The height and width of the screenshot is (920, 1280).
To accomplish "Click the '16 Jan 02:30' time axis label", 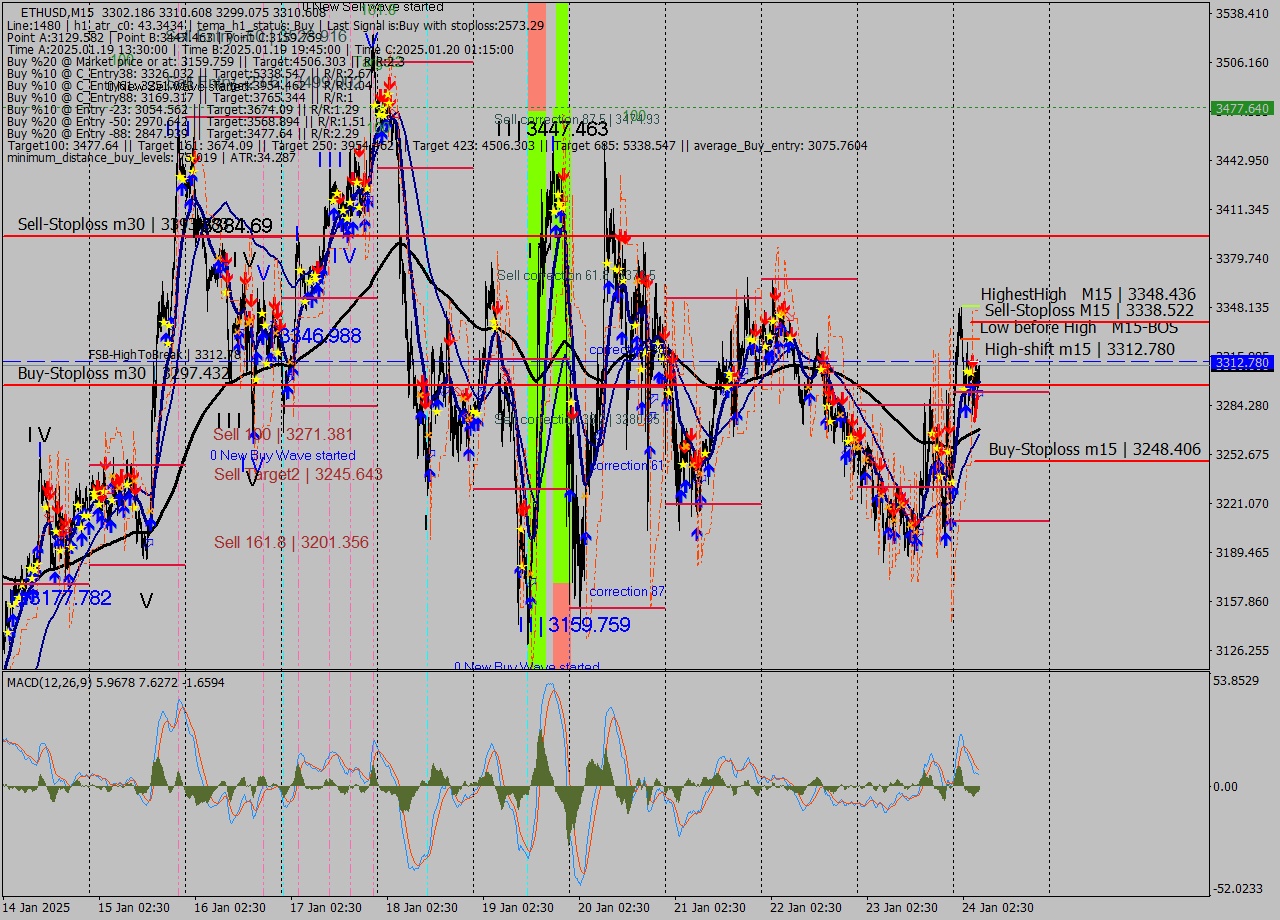I will 230,907.
